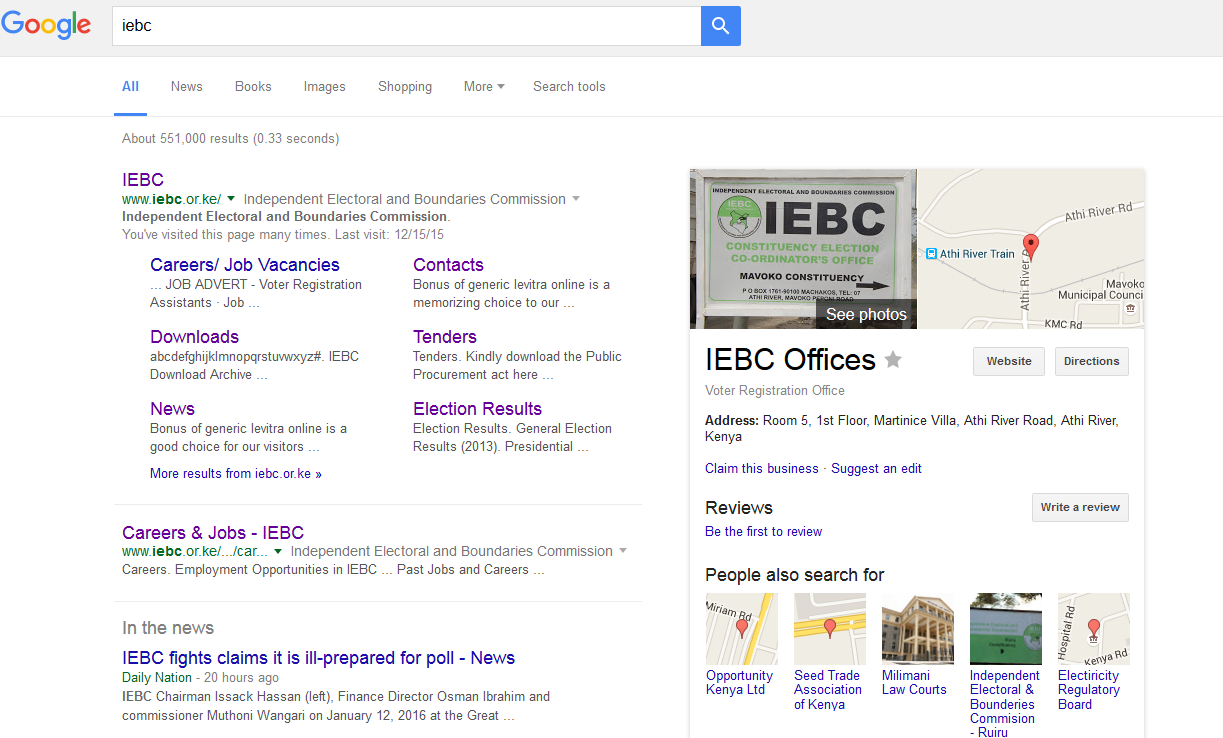This screenshot has width=1223, height=738.
Task: Click the Directions button
Action: (1092, 361)
